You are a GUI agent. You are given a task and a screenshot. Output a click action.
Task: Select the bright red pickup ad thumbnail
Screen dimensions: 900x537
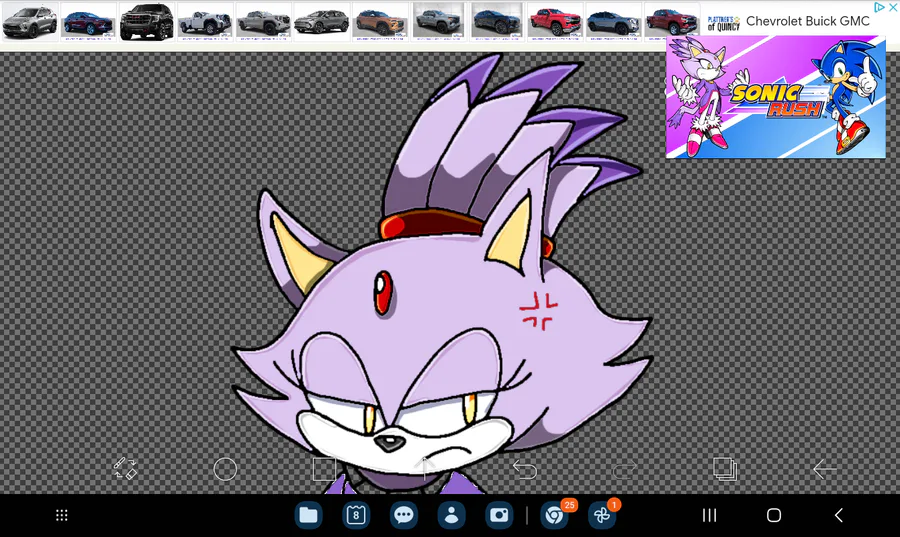[556, 22]
